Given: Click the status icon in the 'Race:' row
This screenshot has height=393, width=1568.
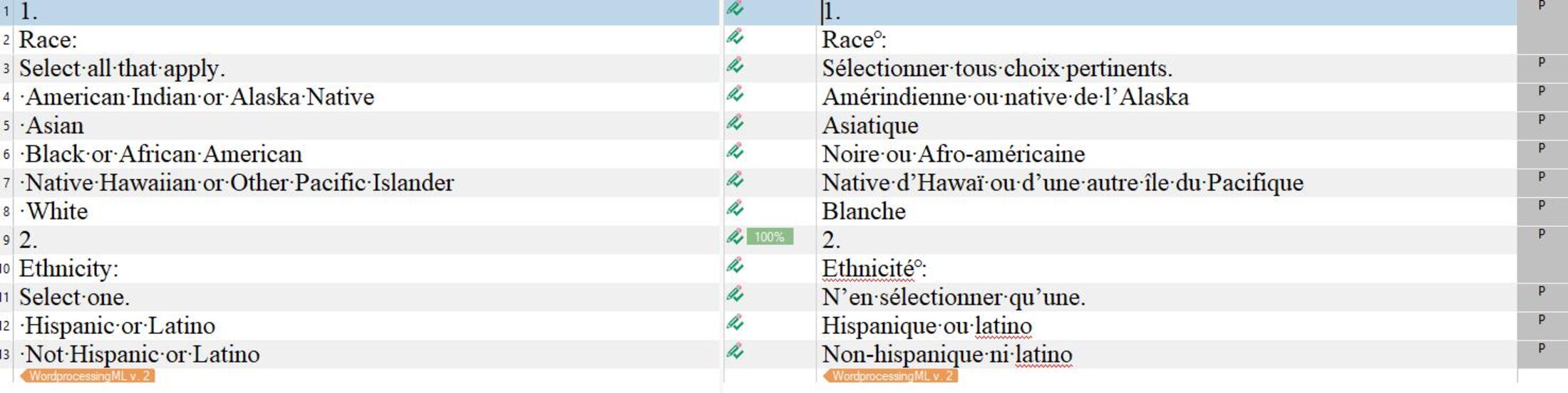Looking at the screenshot, I should tap(735, 37).
